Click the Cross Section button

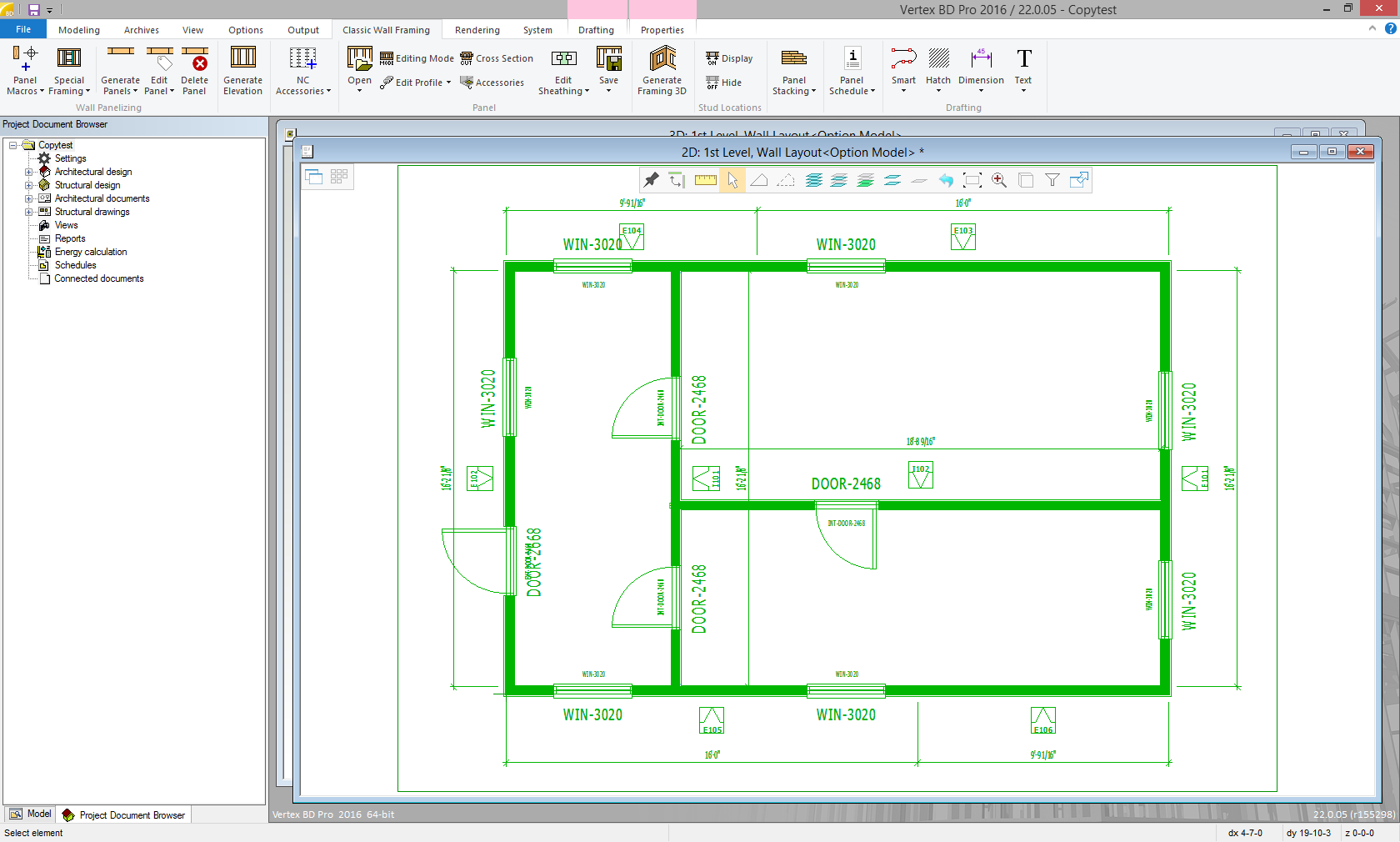pyautogui.click(x=497, y=58)
